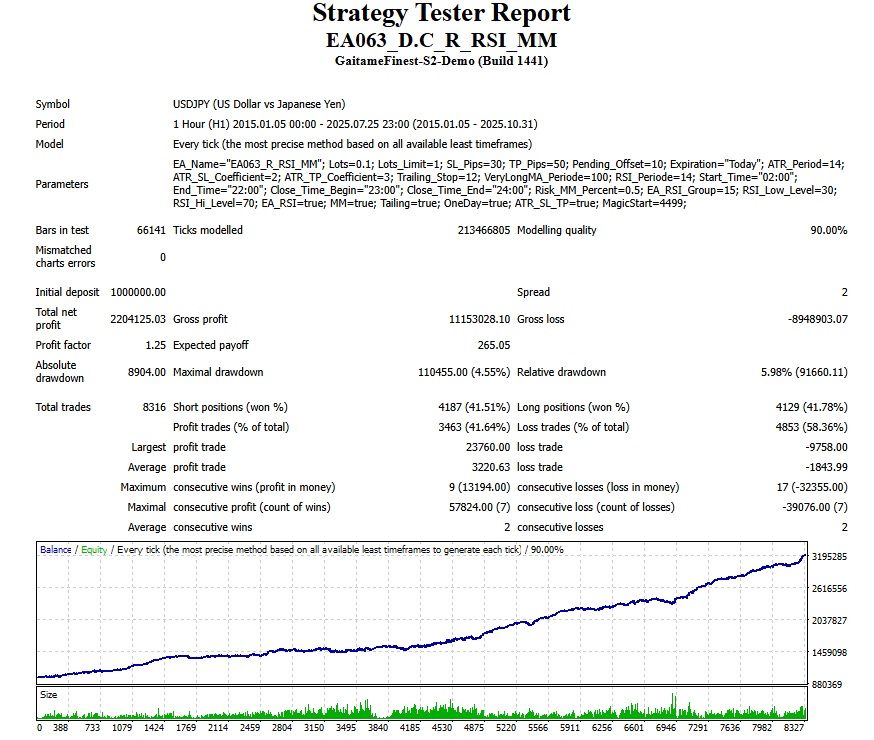The height and width of the screenshot is (740, 874).
Task: Click the 3195285 y-axis label
Action: pos(829,557)
